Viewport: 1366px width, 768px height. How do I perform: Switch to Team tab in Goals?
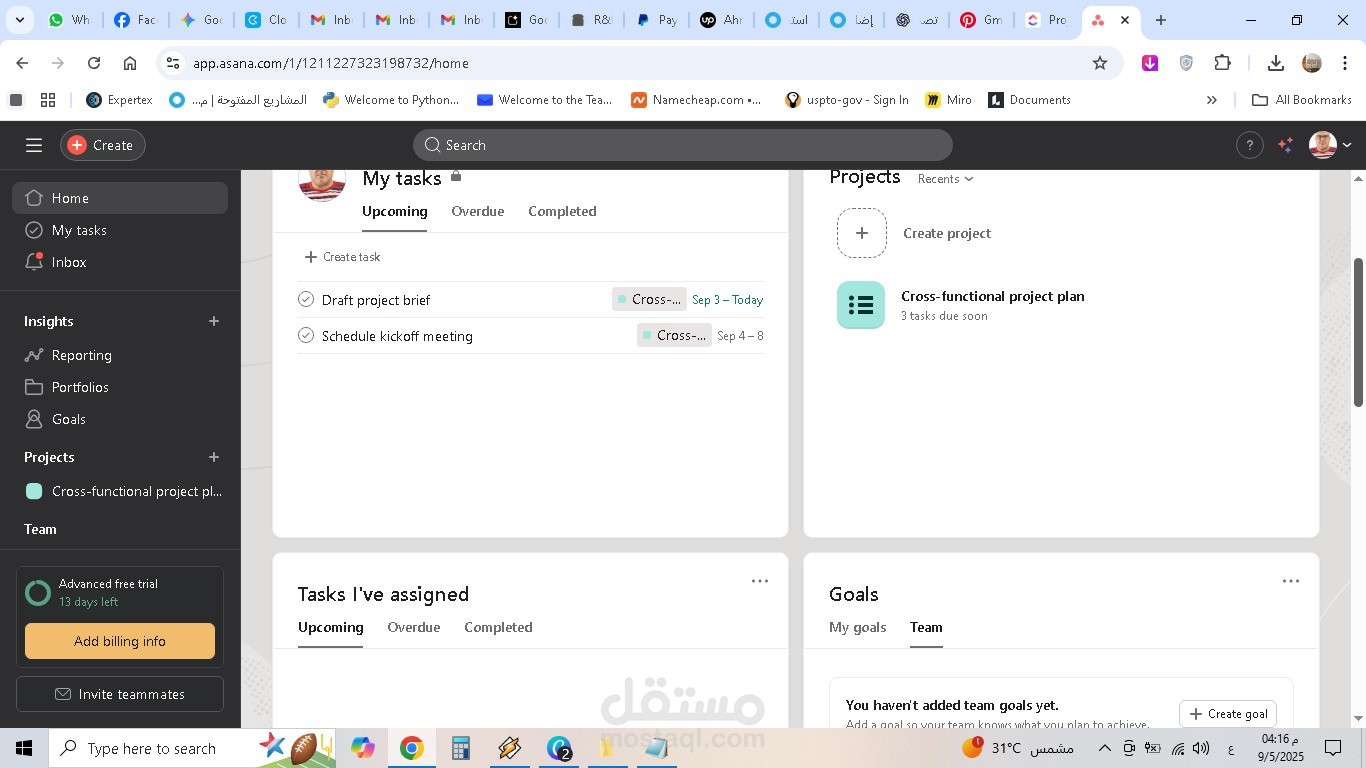tap(926, 627)
